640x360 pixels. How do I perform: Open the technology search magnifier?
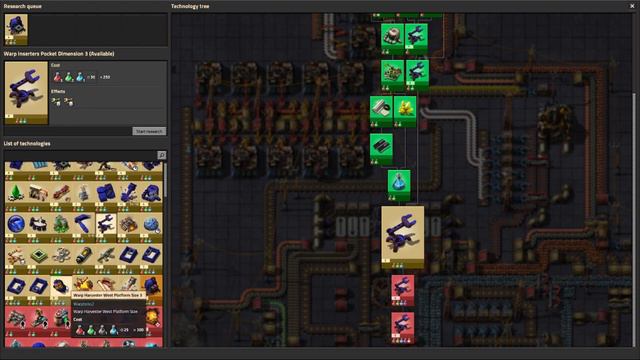click(x=162, y=155)
